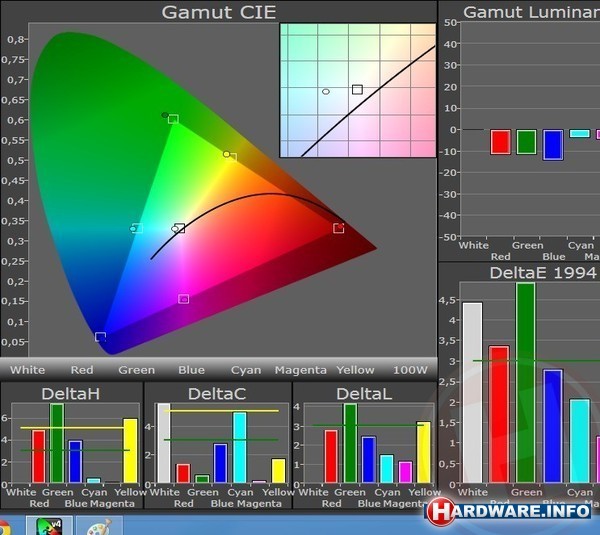This screenshot has width=600, height=535.
Task: Click the tall green bar in DeltaE 1994
Action: coord(525,383)
